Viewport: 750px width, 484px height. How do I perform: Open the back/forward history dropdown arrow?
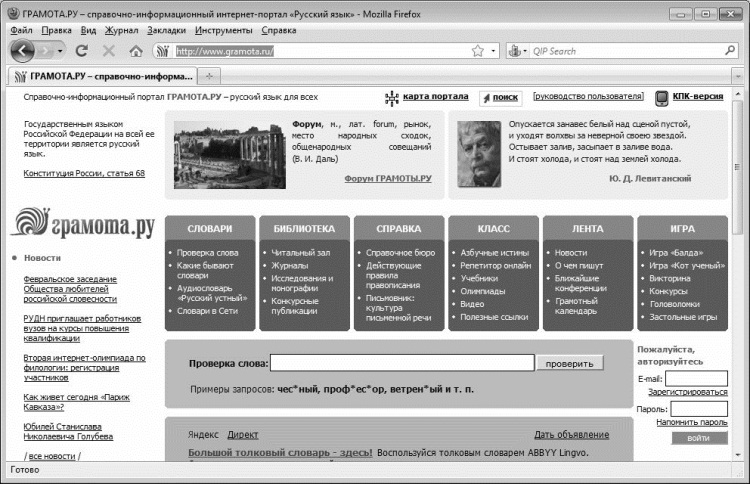(x=60, y=51)
